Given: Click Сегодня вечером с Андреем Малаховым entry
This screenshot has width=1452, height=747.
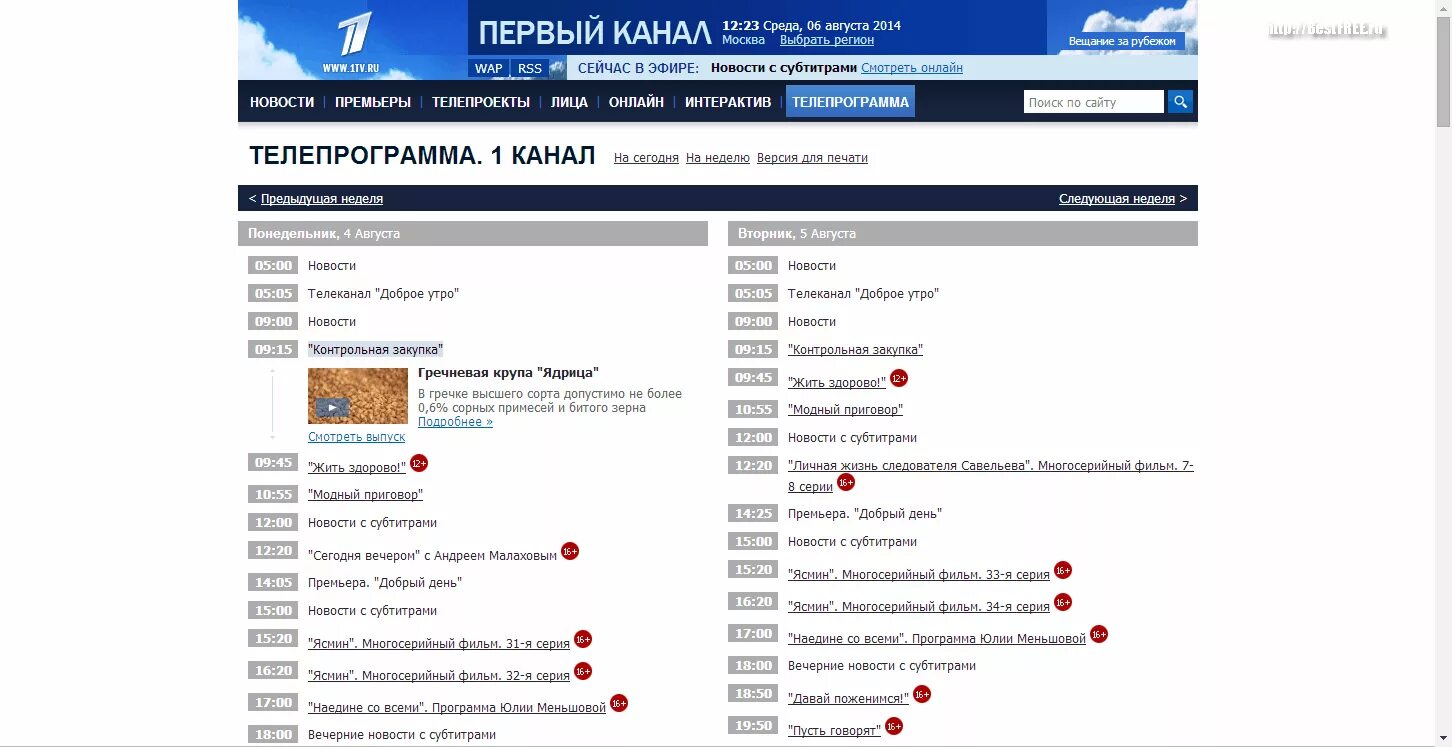Looking at the screenshot, I should point(432,556).
